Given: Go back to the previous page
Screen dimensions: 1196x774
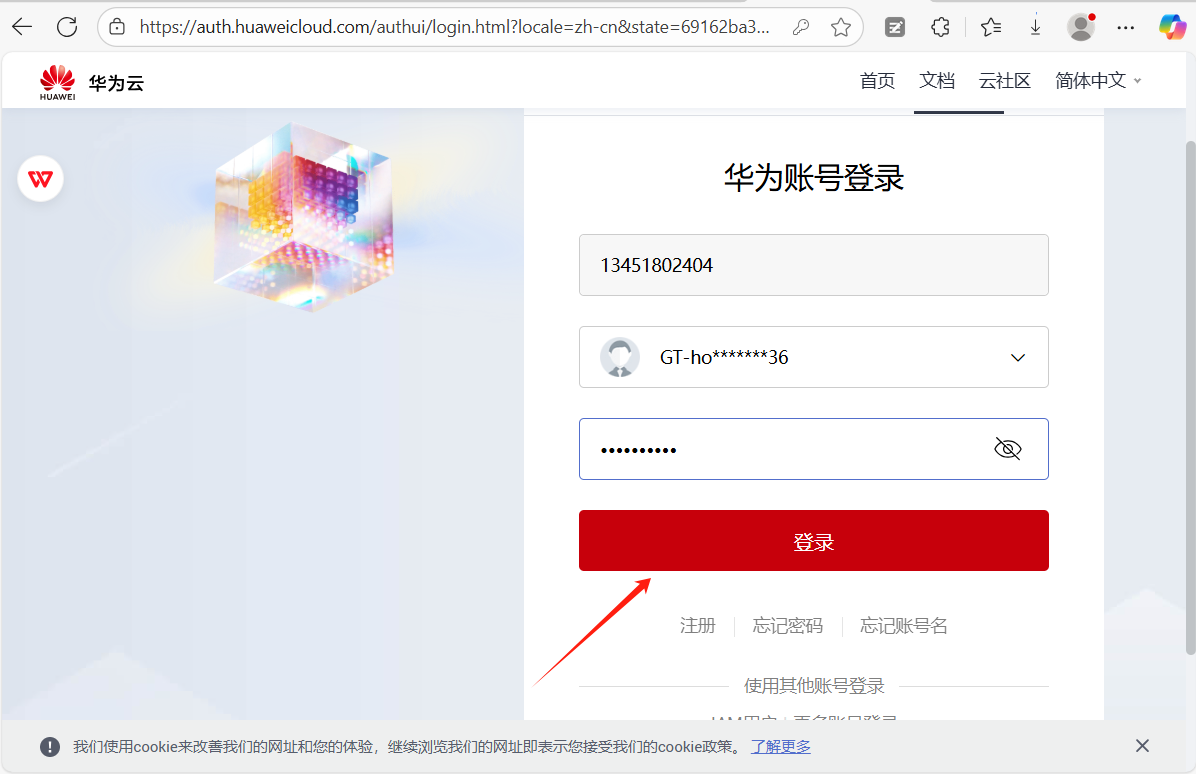Looking at the screenshot, I should 22,27.
